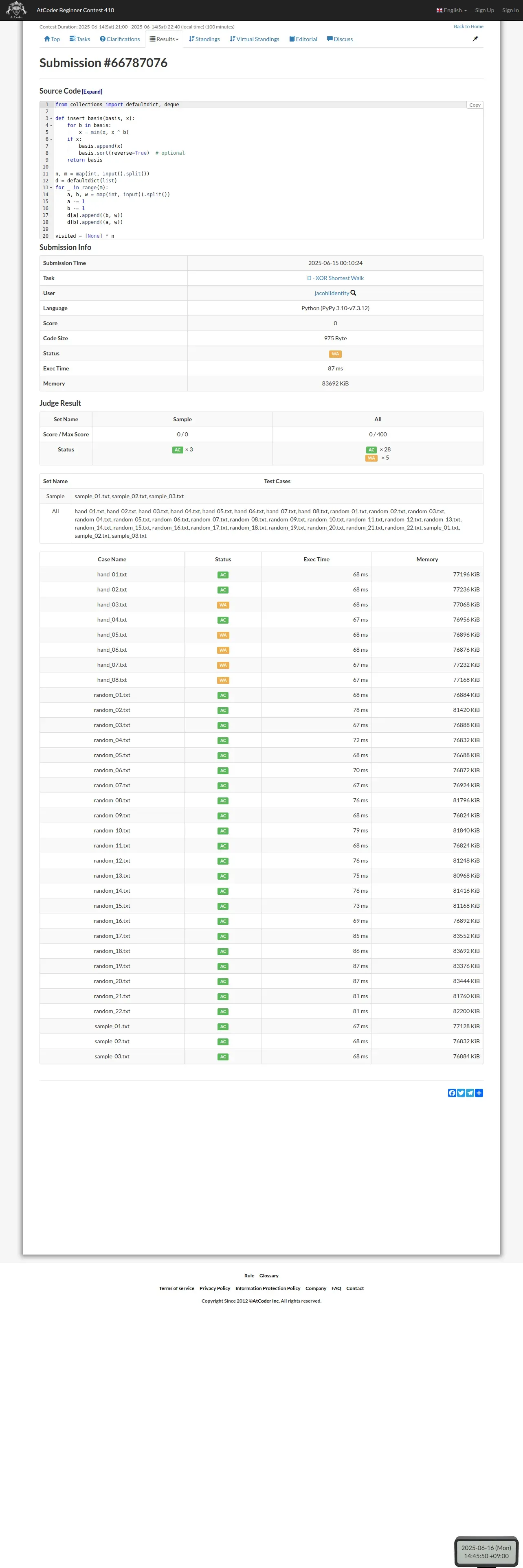Open the Clarifications tab
Image resolution: width=523 pixels, height=1568 pixels.
tap(120, 39)
